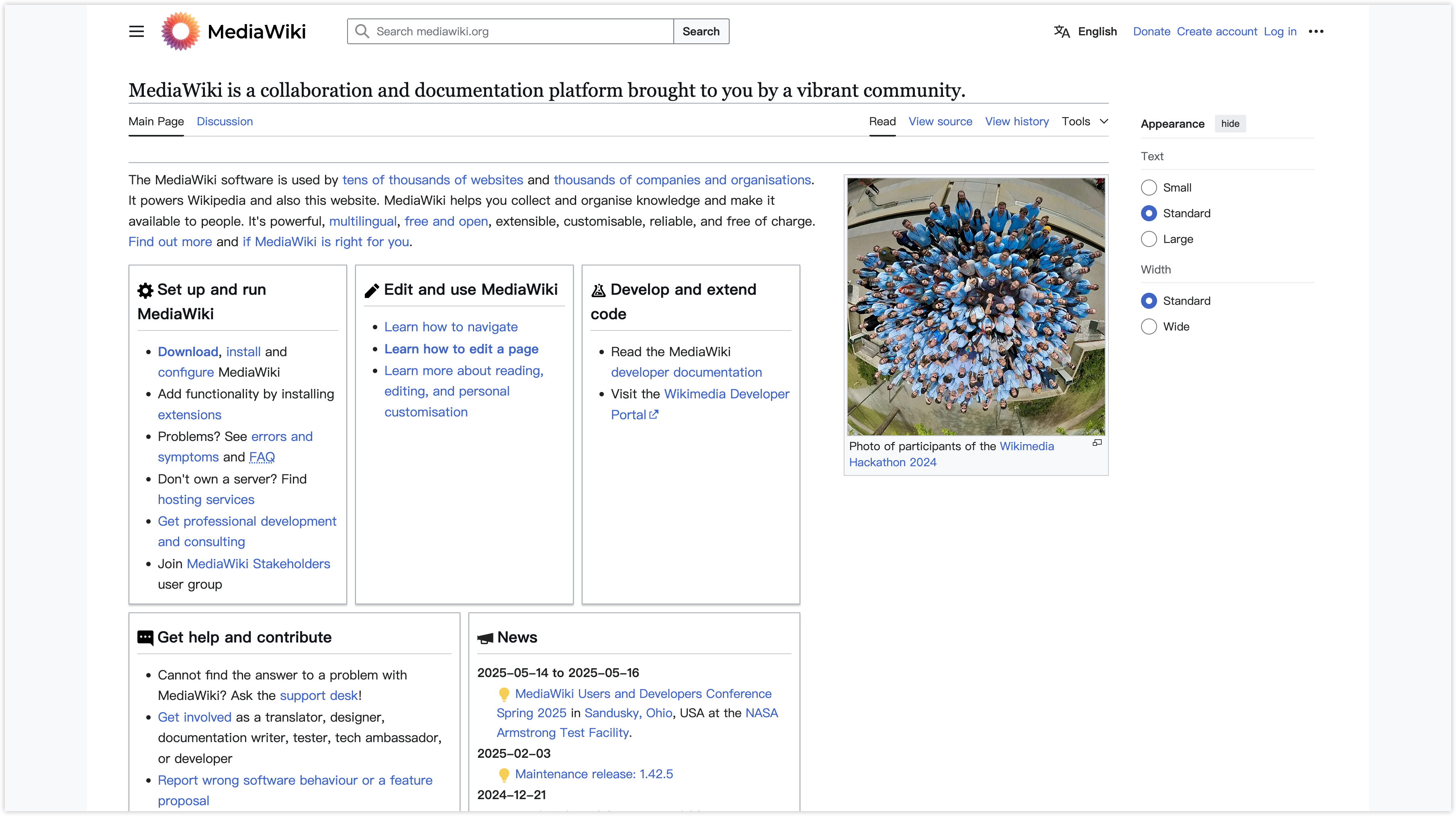Click the install link
The width and height of the screenshot is (1456, 816).
click(243, 351)
